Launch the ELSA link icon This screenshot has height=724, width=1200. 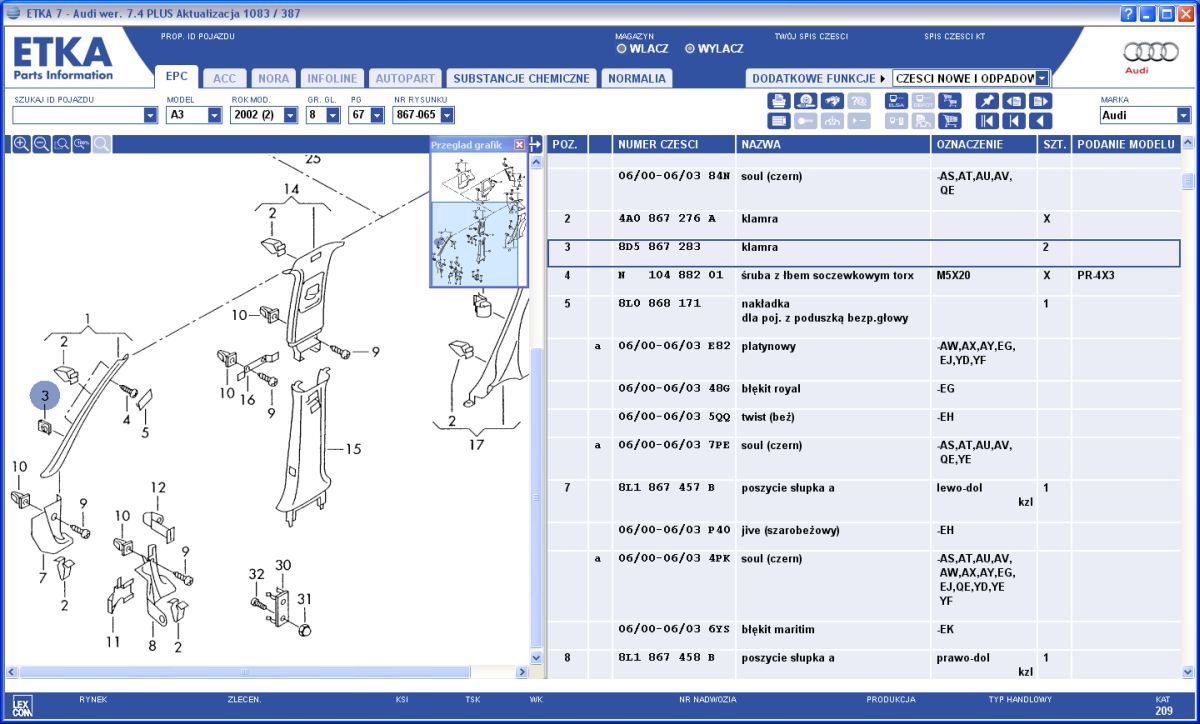[896, 101]
